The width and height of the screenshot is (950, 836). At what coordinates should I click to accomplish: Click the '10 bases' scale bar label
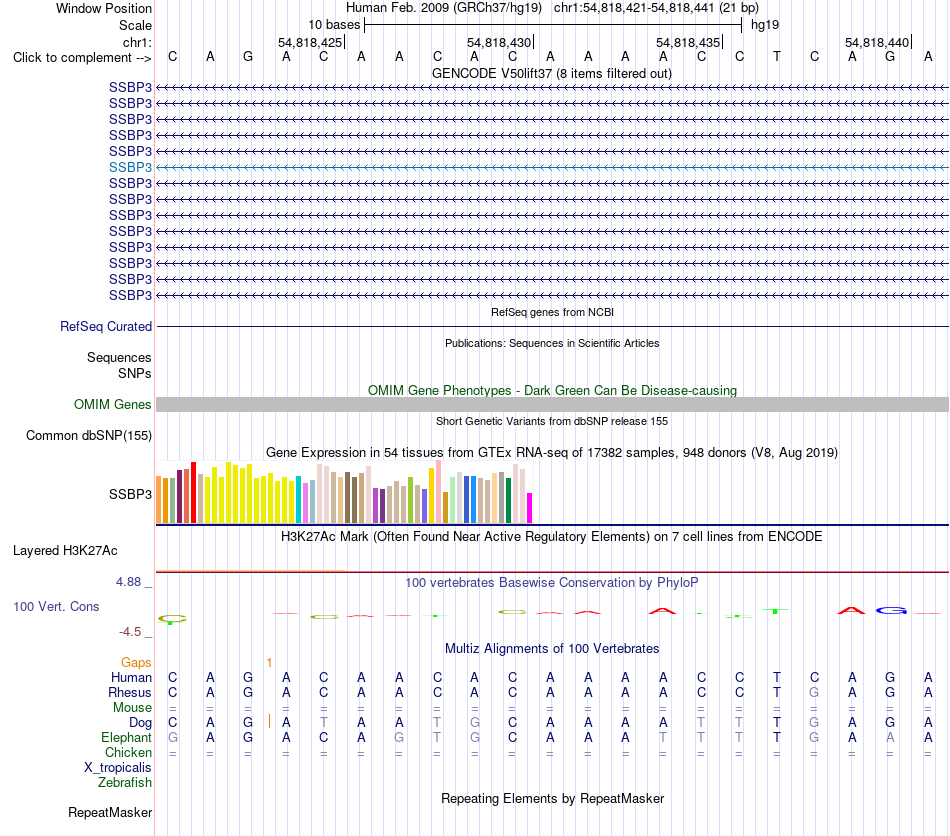pyautogui.click(x=334, y=25)
